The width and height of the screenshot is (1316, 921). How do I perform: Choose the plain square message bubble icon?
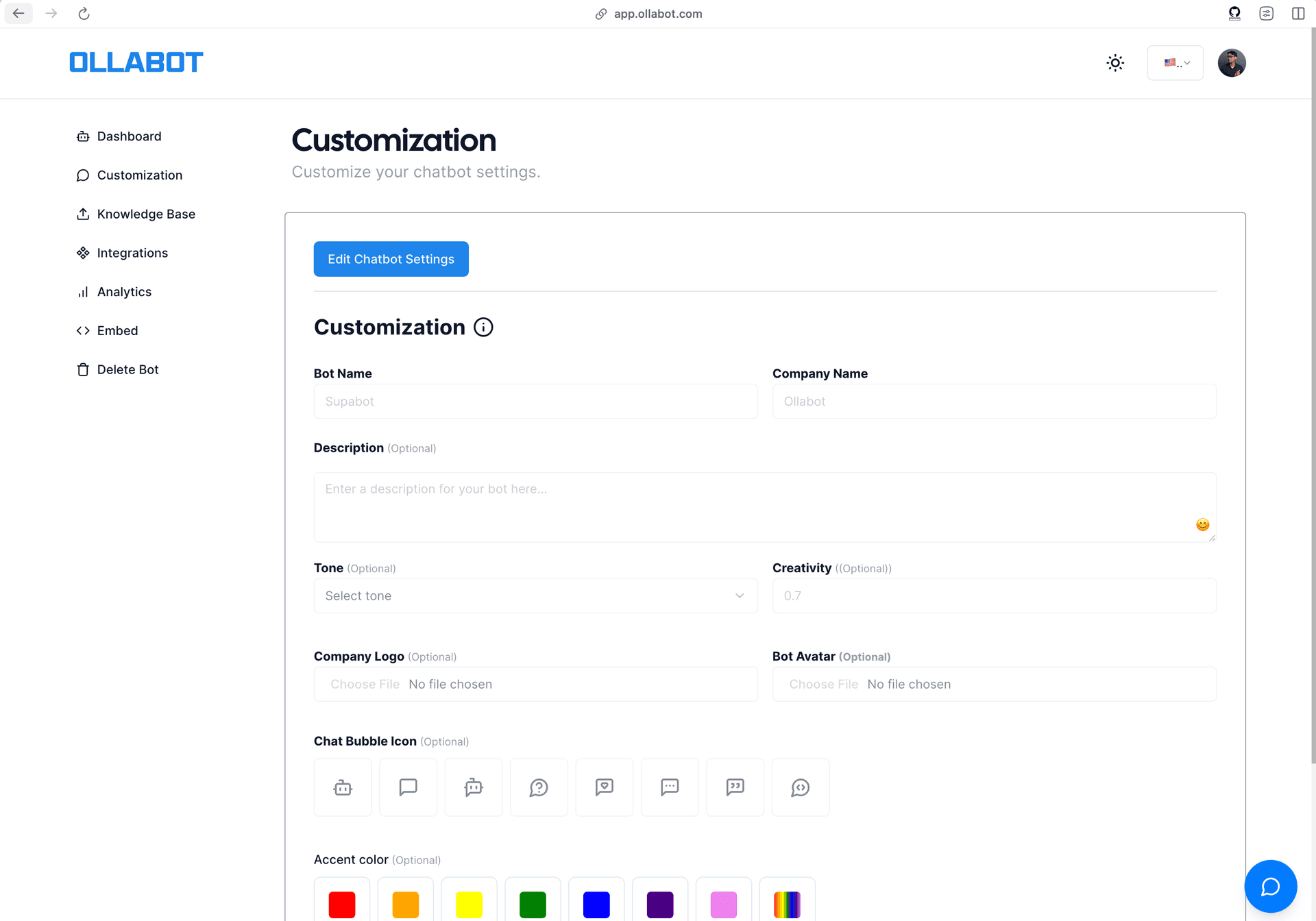click(408, 787)
